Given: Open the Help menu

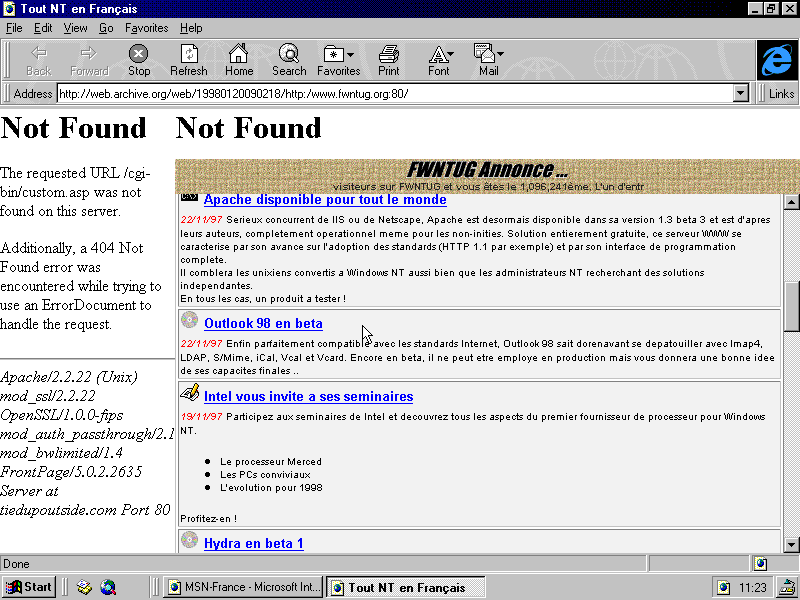Looking at the screenshot, I should (191, 28).
